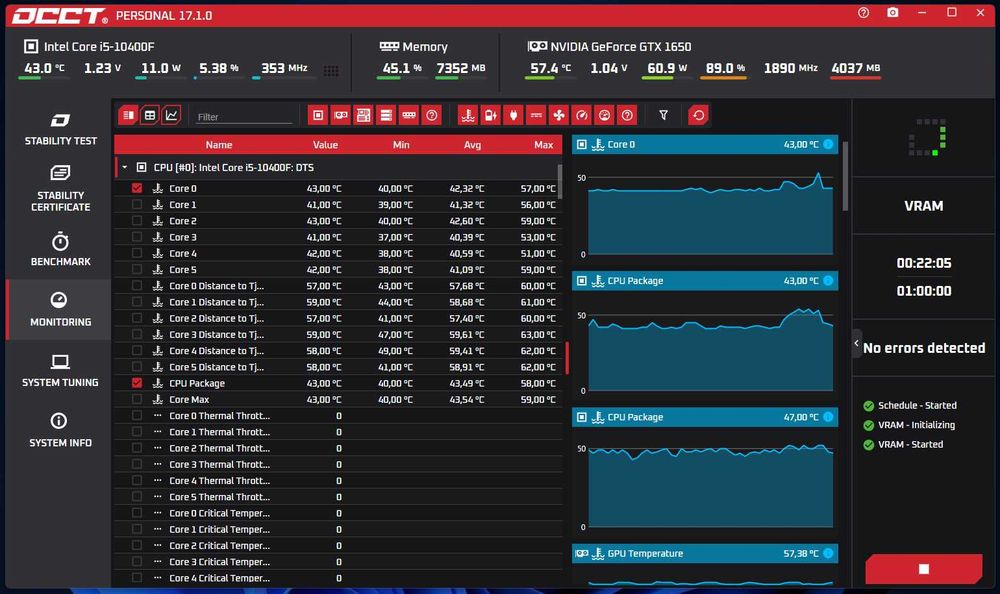This screenshot has width=1000, height=594.
Task: Switch to the split table-and-graph view
Action: click(x=128, y=115)
